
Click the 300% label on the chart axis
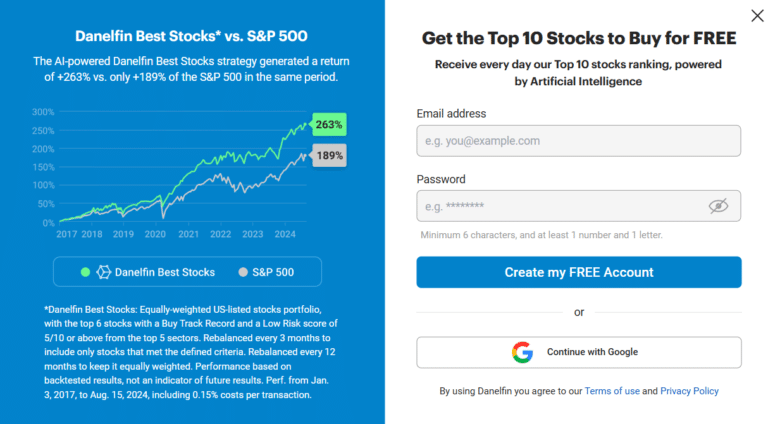click(42, 112)
